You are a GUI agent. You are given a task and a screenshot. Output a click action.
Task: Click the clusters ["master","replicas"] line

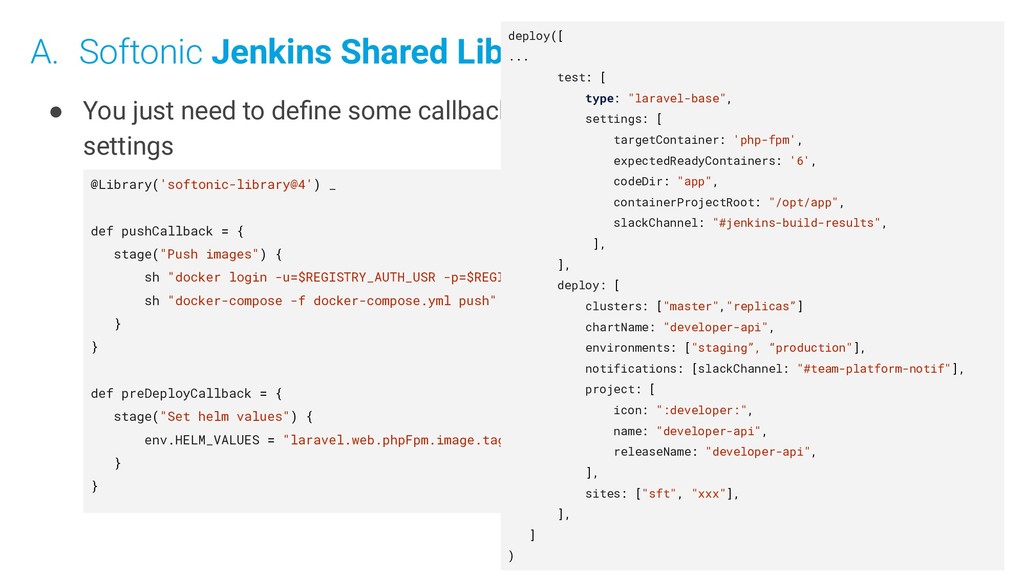(694, 306)
